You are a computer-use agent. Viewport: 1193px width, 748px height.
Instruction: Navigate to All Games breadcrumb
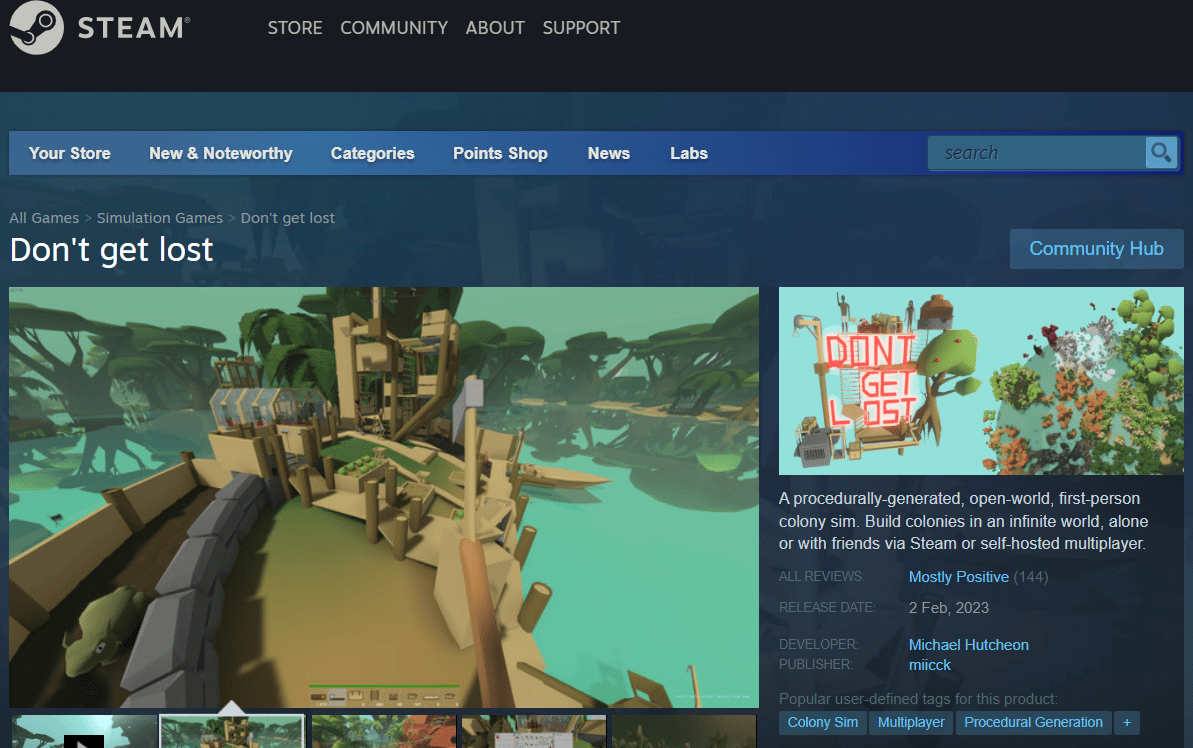click(43, 217)
